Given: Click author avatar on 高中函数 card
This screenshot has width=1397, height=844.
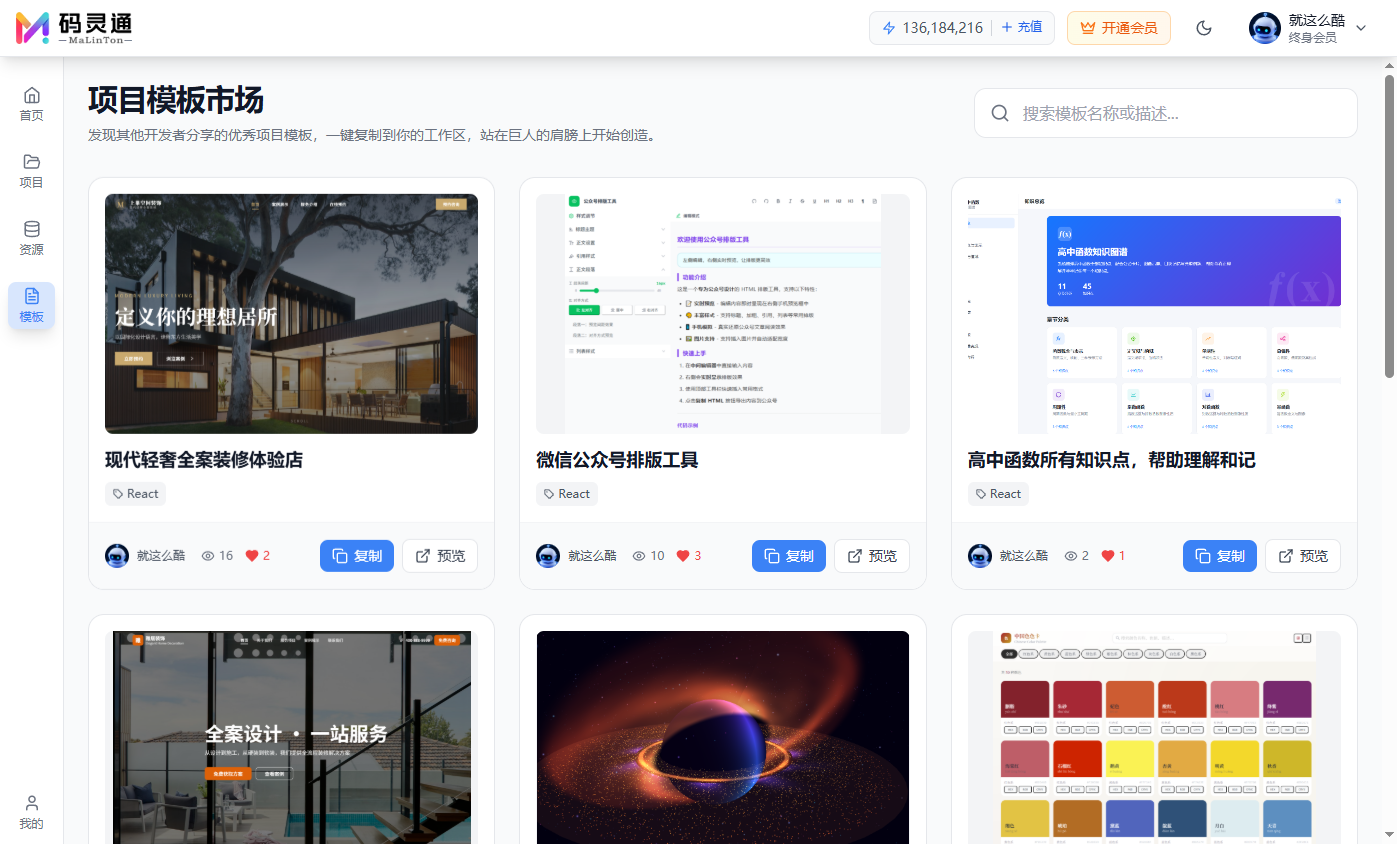Looking at the screenshot, I should 980,556.
